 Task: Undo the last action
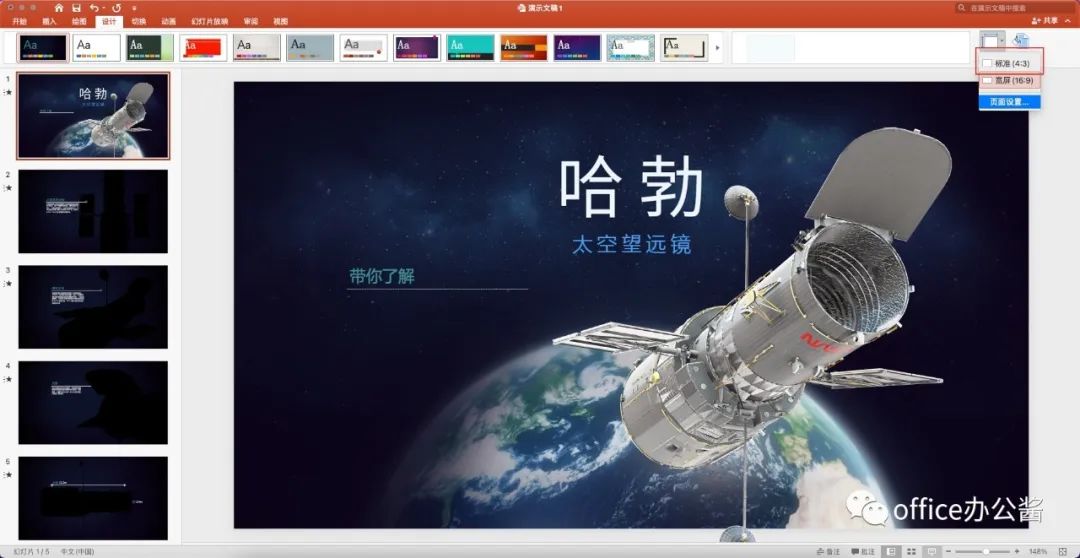point(93,8)
